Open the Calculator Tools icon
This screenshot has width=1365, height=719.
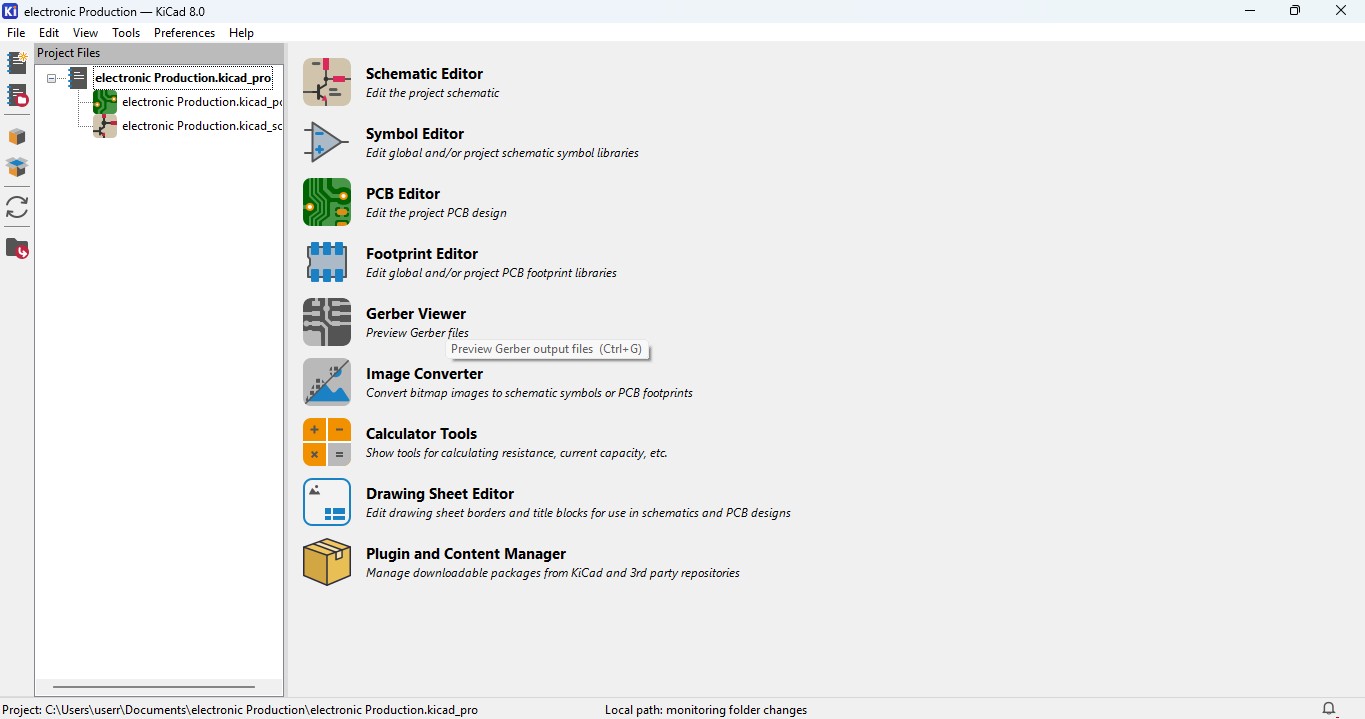(327, 442)
